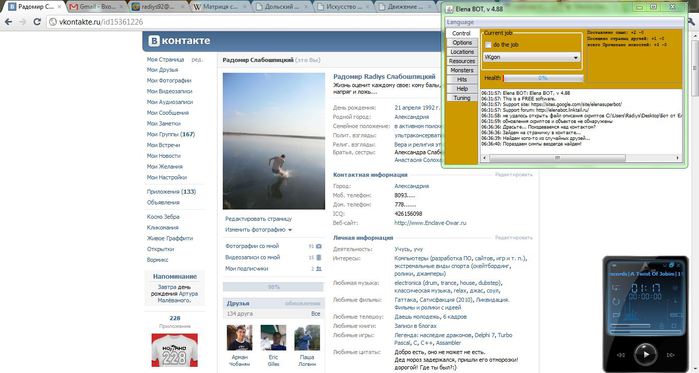Open Мои Сообщения in the left menu

click(168, 113)
